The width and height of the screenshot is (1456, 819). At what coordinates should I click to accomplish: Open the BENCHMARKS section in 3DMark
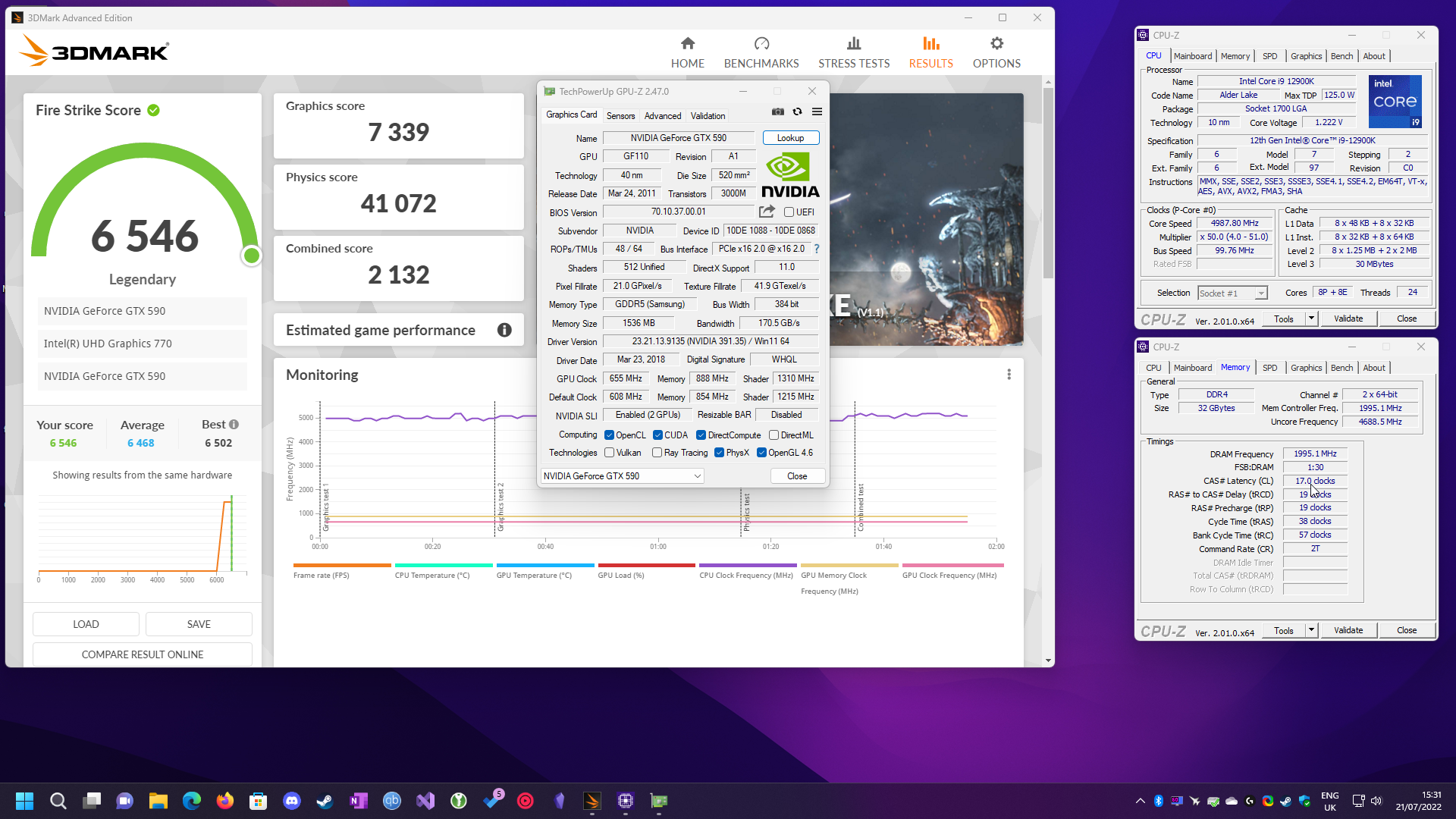coord(761,52)
